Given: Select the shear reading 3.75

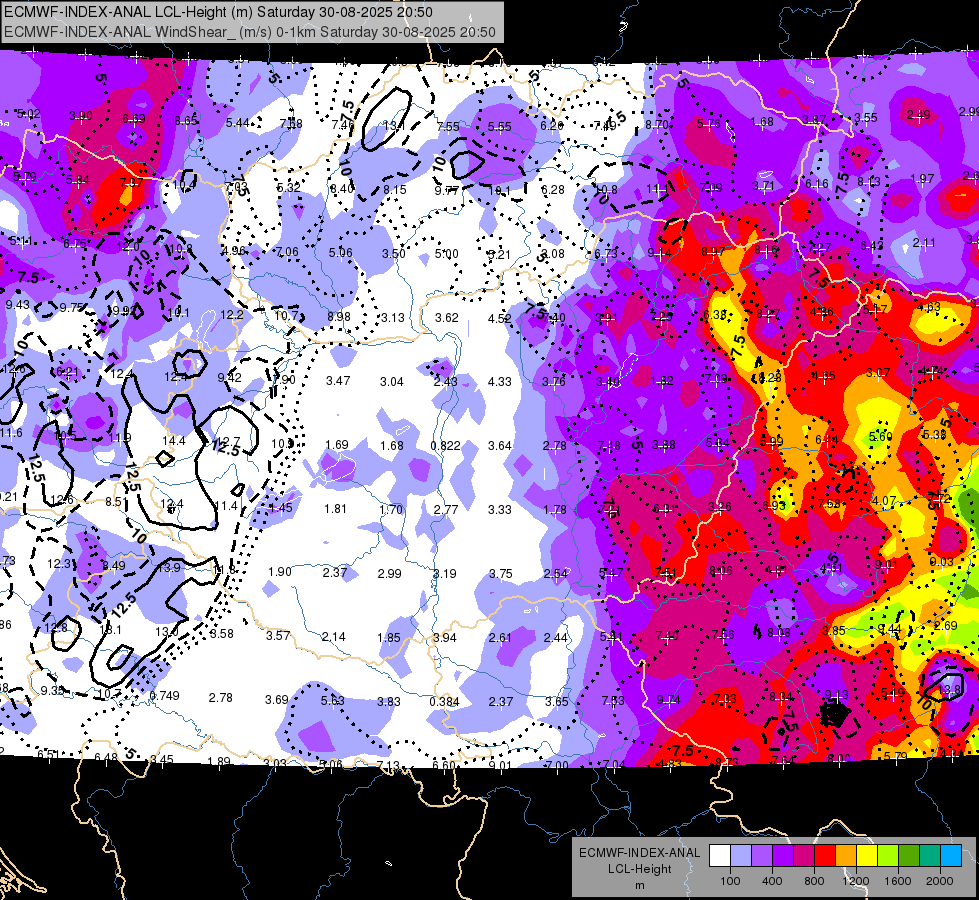Looking at the screenshot, I should click(501, 574).
